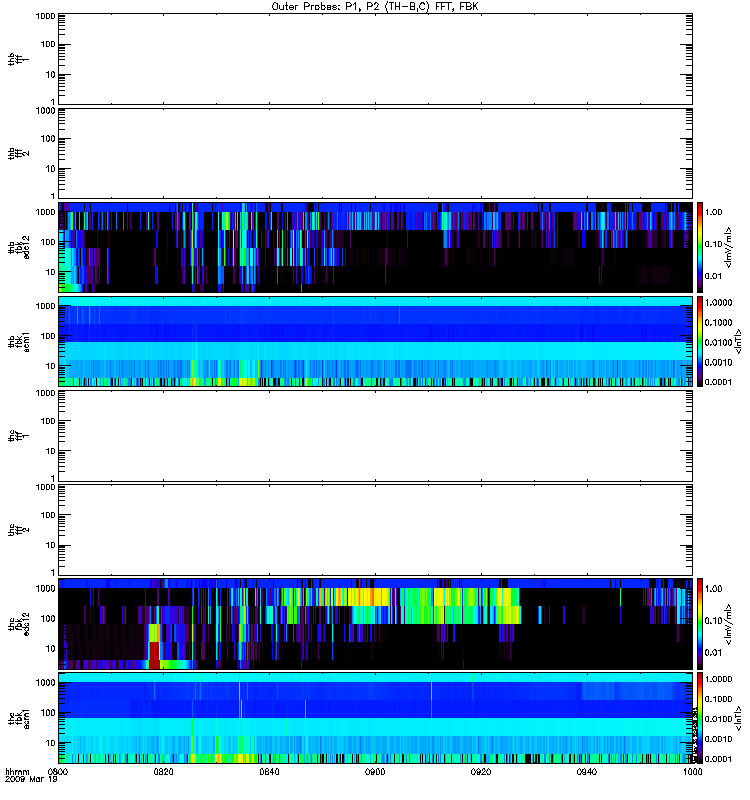Click the "thc fff 2" y-axis label
This screenshot has width=750, height=800.
[x=18, y=530]
